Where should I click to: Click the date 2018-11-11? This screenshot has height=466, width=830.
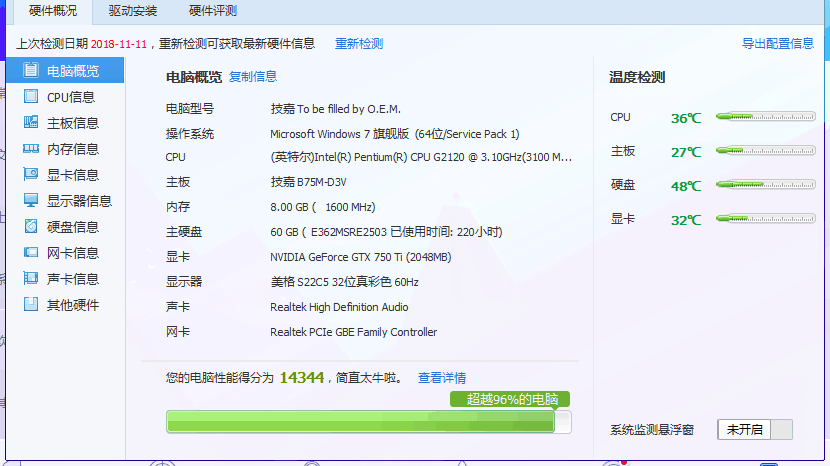point(119,44)
